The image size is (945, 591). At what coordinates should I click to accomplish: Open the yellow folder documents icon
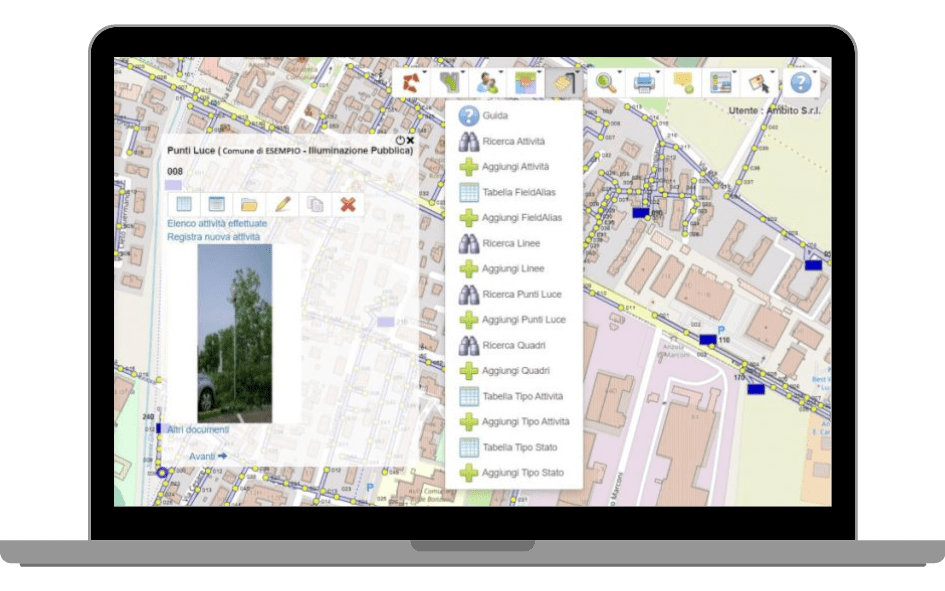point(249,204)
